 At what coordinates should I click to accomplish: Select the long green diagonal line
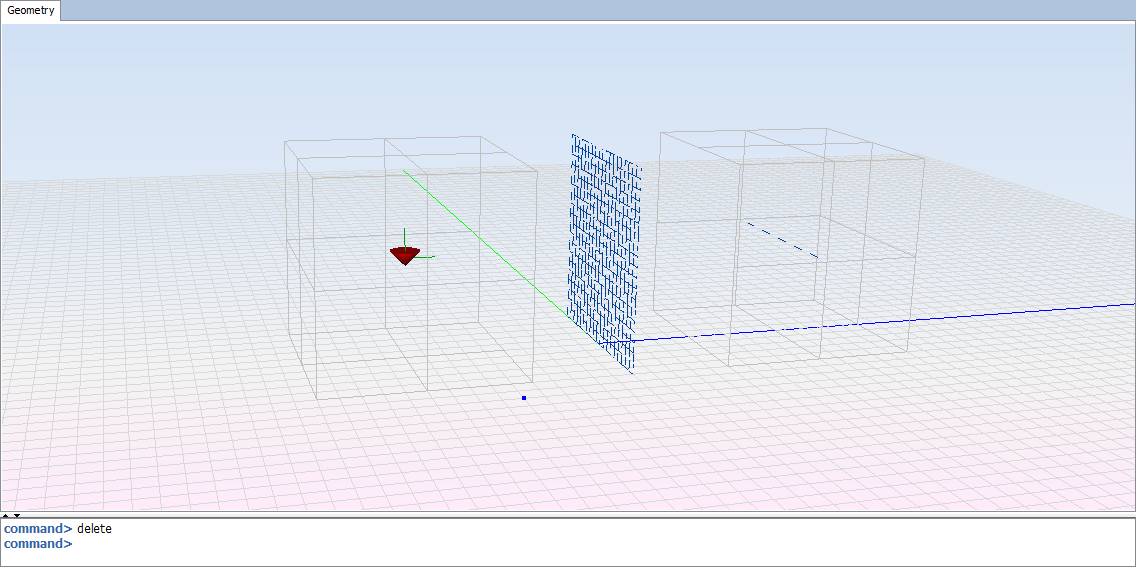480,240
